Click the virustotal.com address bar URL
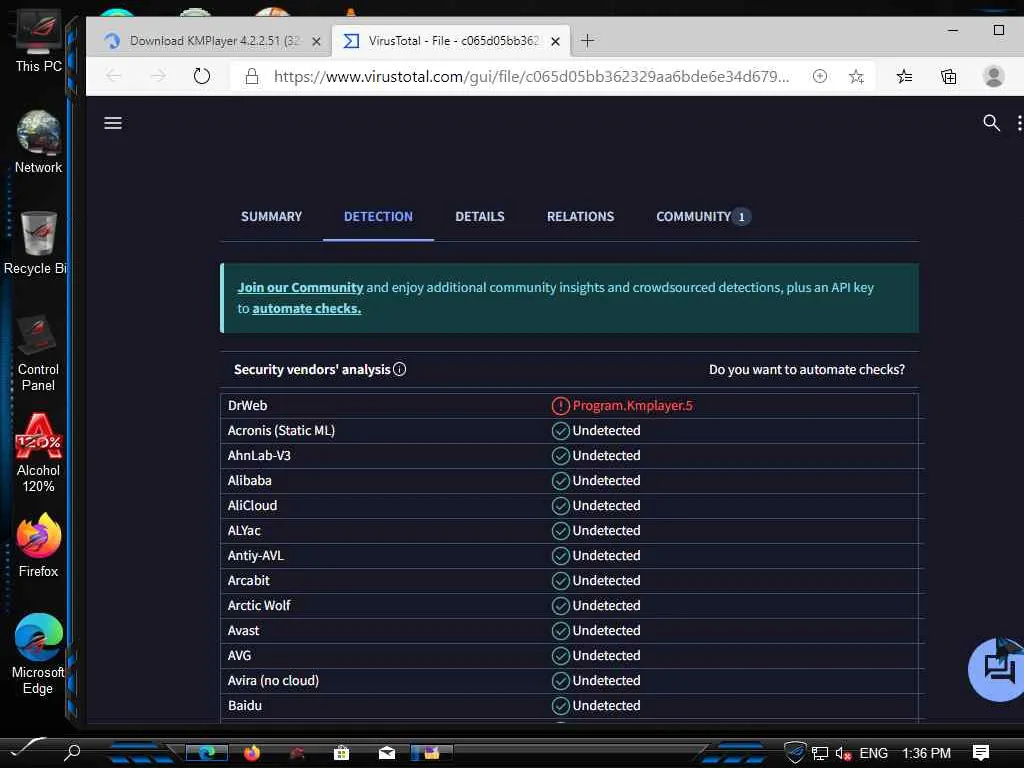This screenshot has height=768, width=1024. tap(531, 76)
